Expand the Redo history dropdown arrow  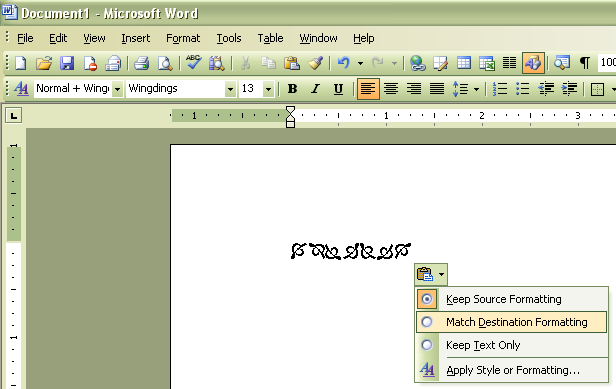(x=394, y=63)
